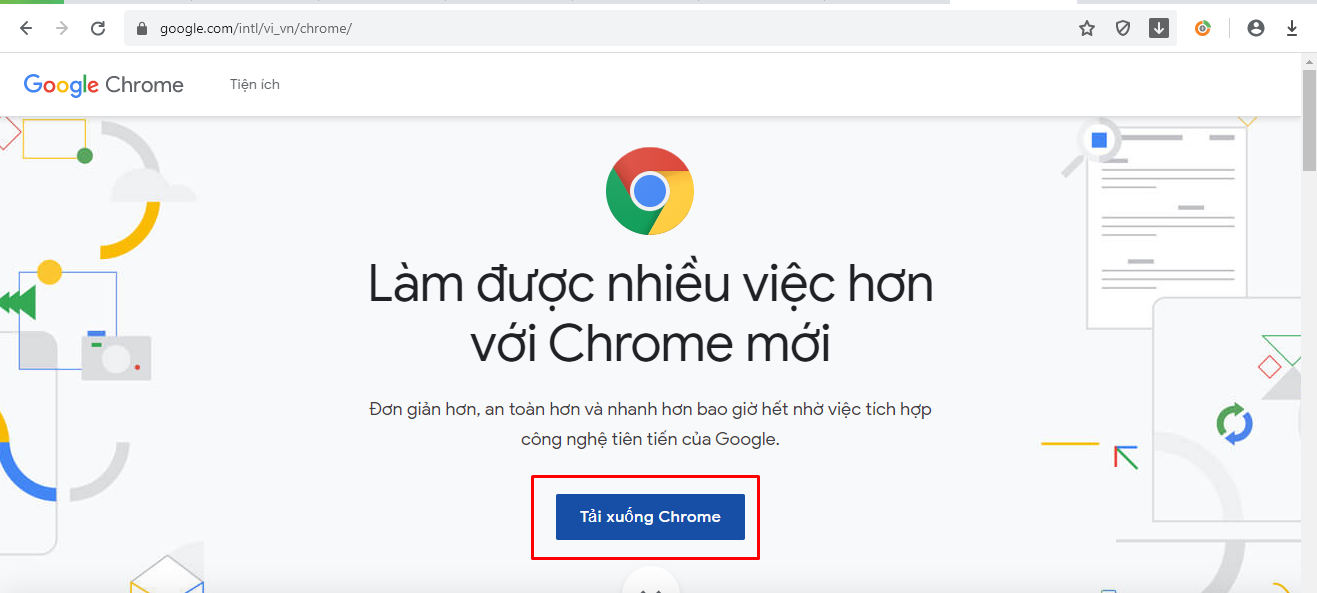Click the headline Làm được nhiều việc hơn

click(x=650, y=284)
